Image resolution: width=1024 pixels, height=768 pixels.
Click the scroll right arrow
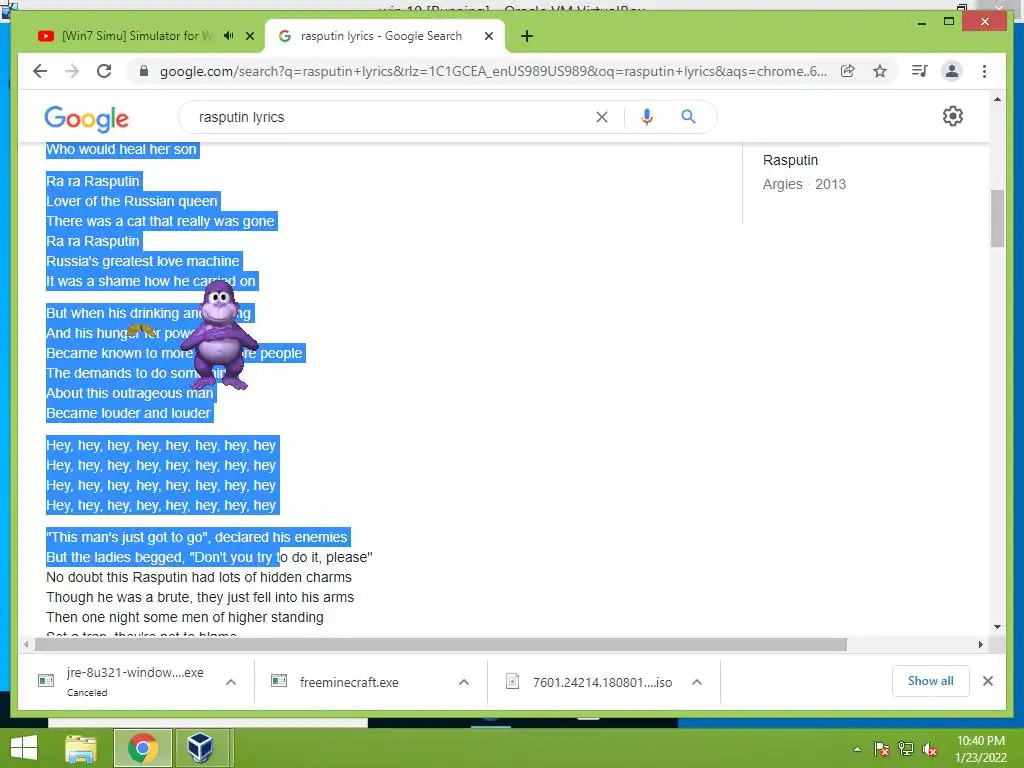coord(980,644)
